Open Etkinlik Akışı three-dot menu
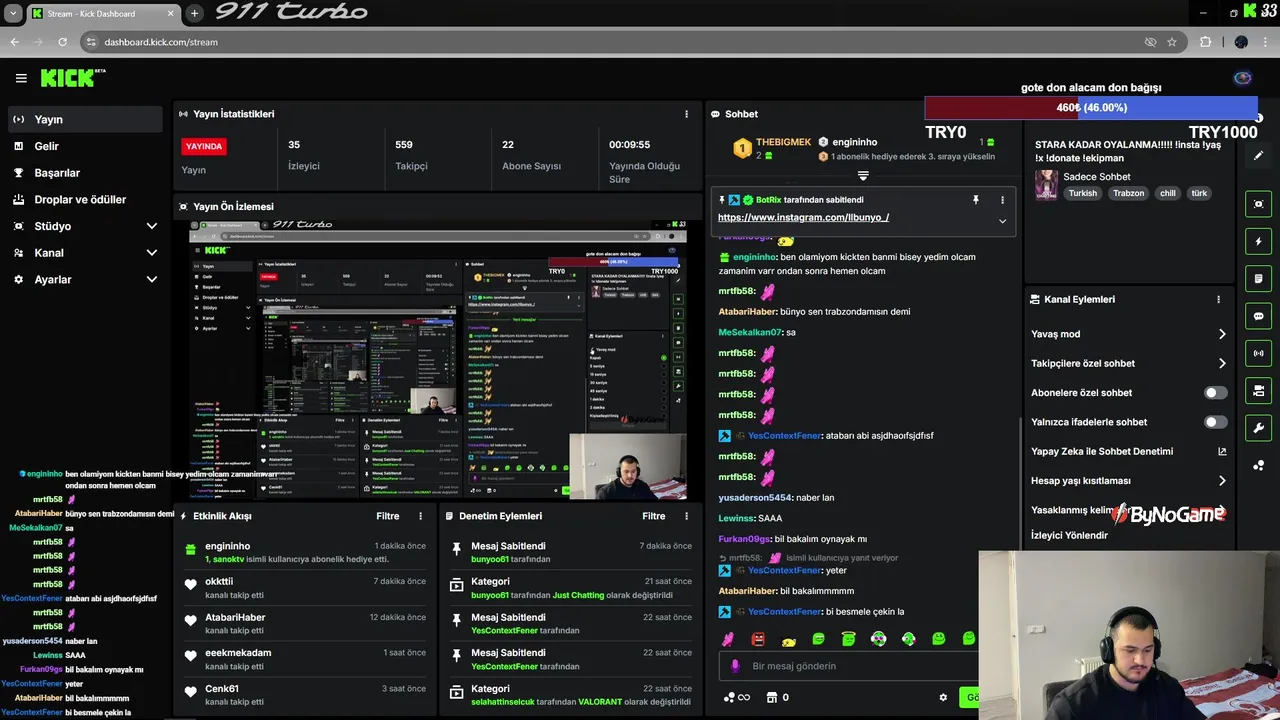This screenshot has width=1280, height=720. coord(420,516)
